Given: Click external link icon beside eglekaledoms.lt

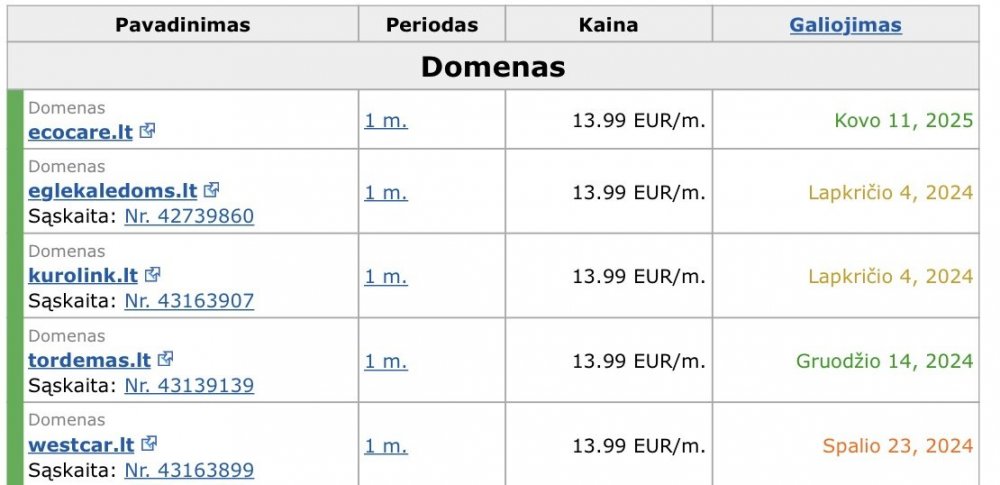Looking at the screenshot, I should click(x=211, y=190).
